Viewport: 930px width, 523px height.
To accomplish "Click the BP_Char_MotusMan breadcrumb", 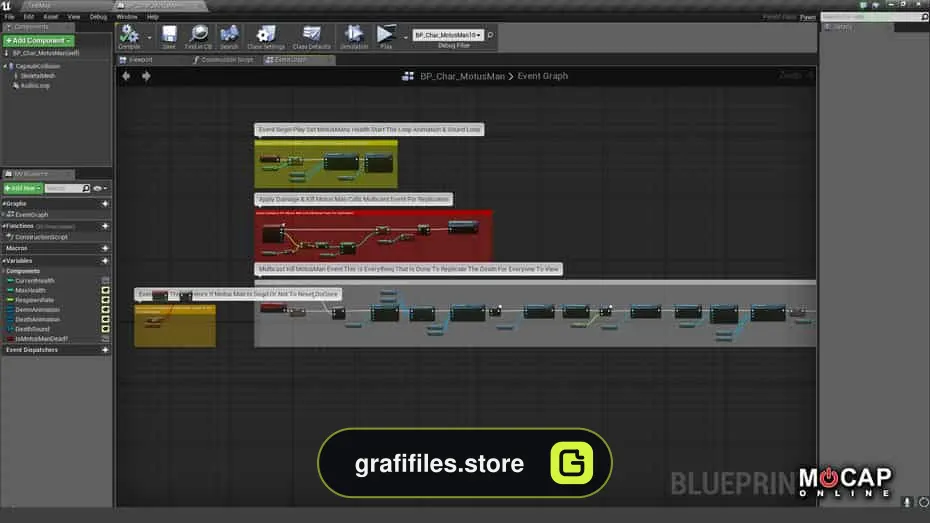I will [462, 76].
